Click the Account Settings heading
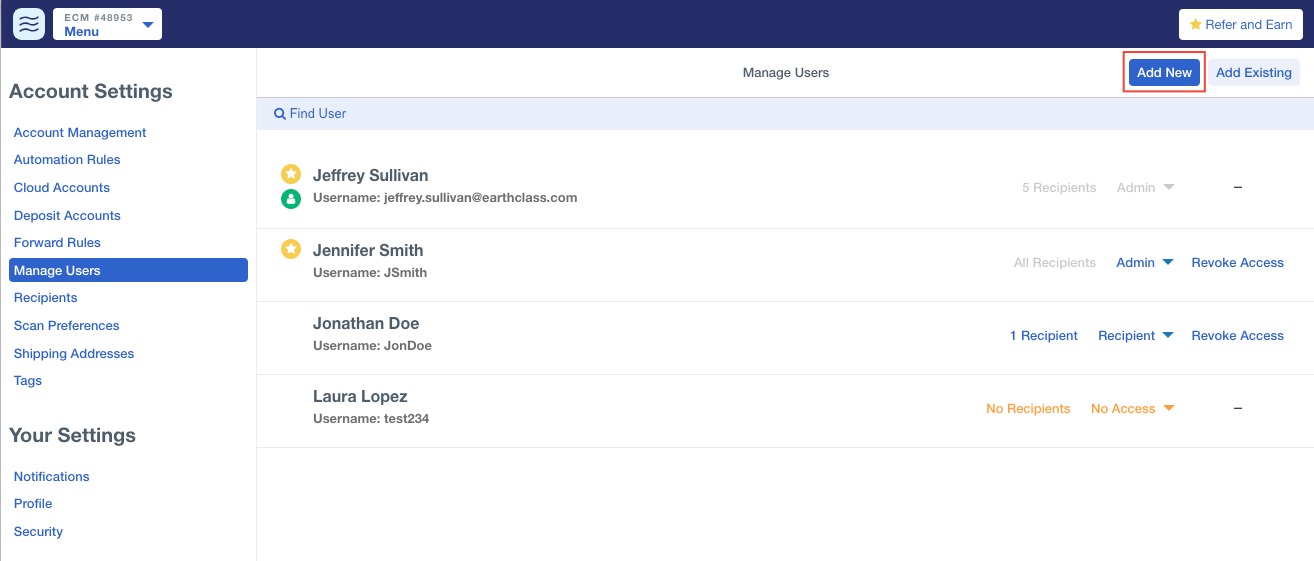The image size is (1314, 561). (91, 91)
